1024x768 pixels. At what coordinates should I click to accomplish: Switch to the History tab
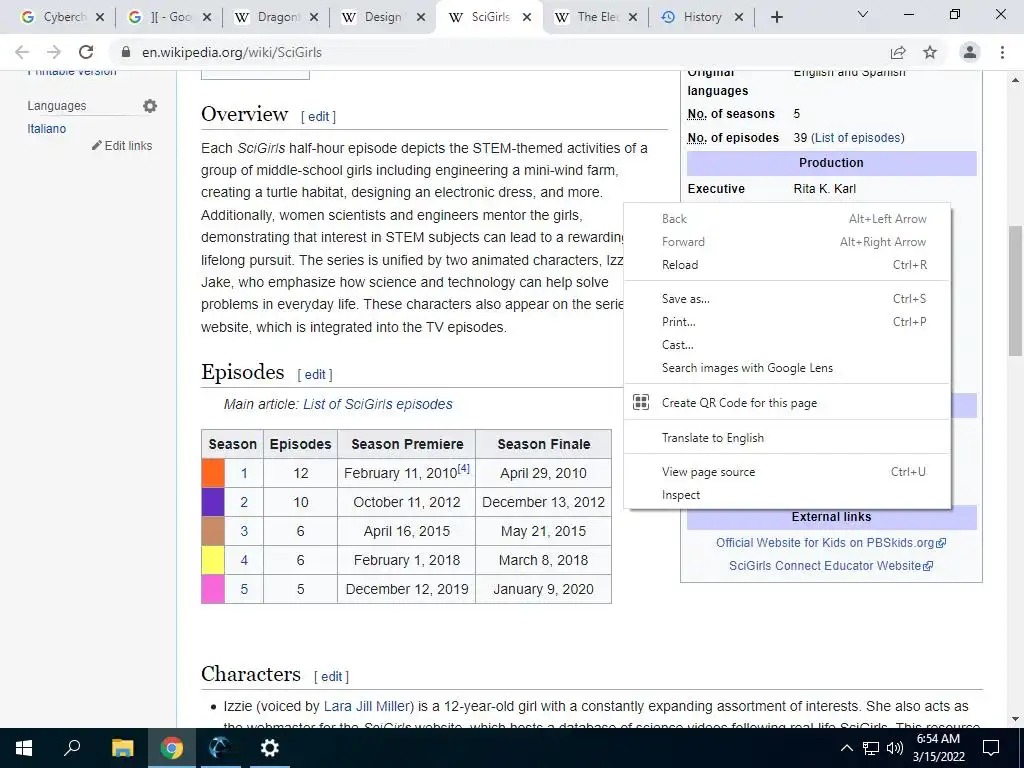(x=702, y=17)
